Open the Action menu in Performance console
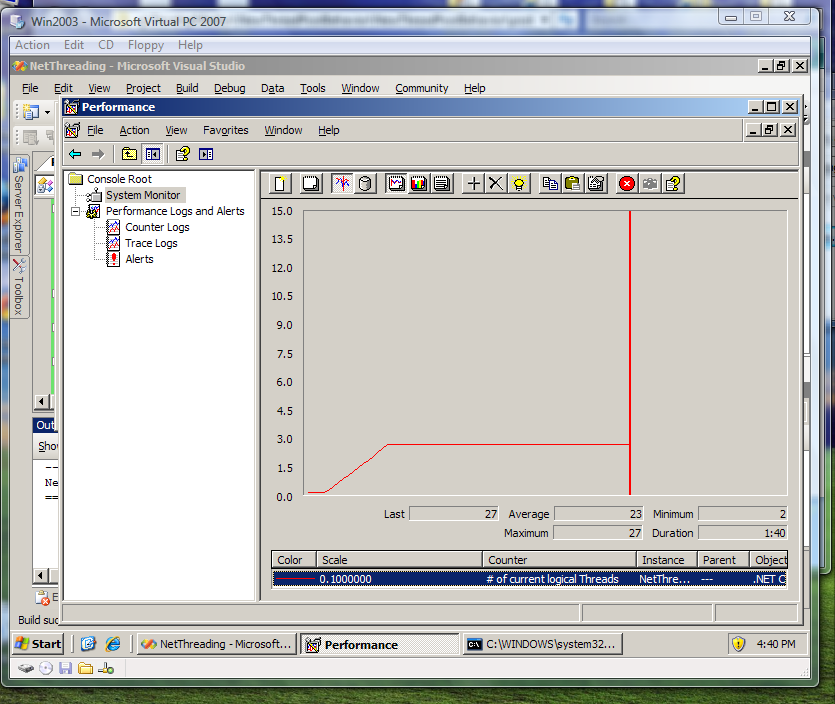Image resolution: width=835 pixels, height=704 pixels. point(134,130)
